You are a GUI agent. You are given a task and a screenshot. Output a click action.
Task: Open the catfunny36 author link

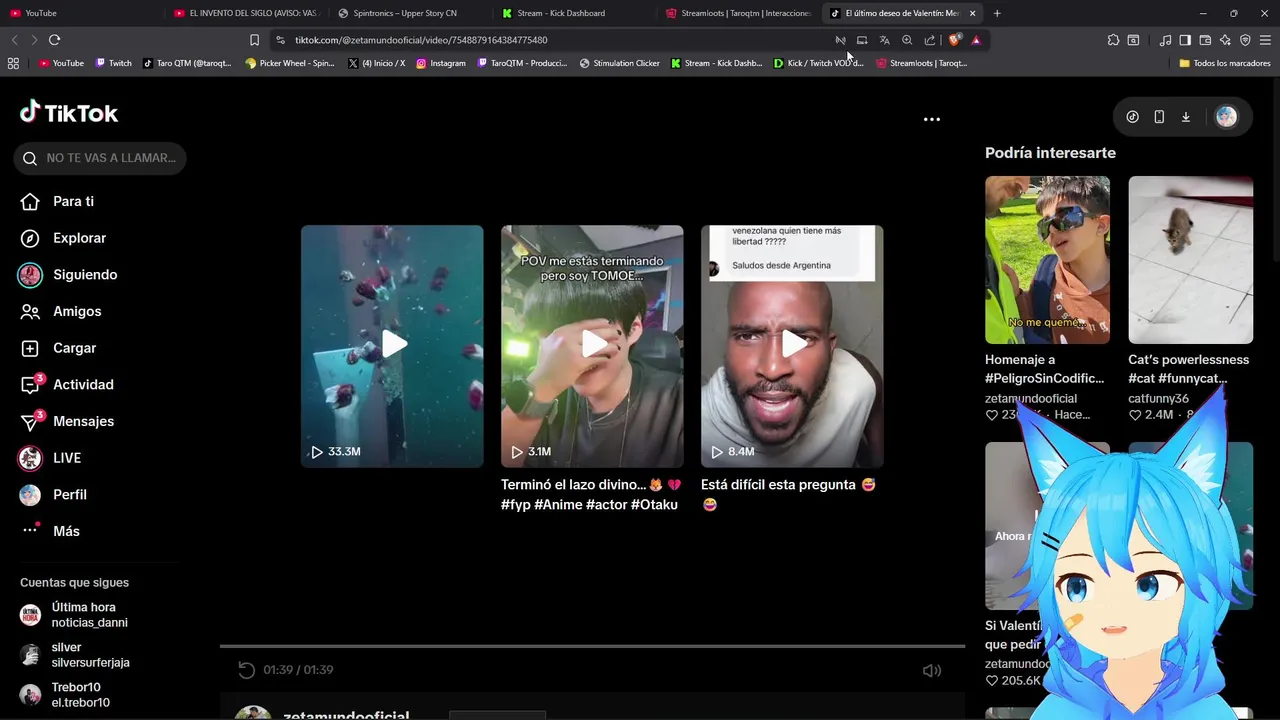click(1158, 398)
